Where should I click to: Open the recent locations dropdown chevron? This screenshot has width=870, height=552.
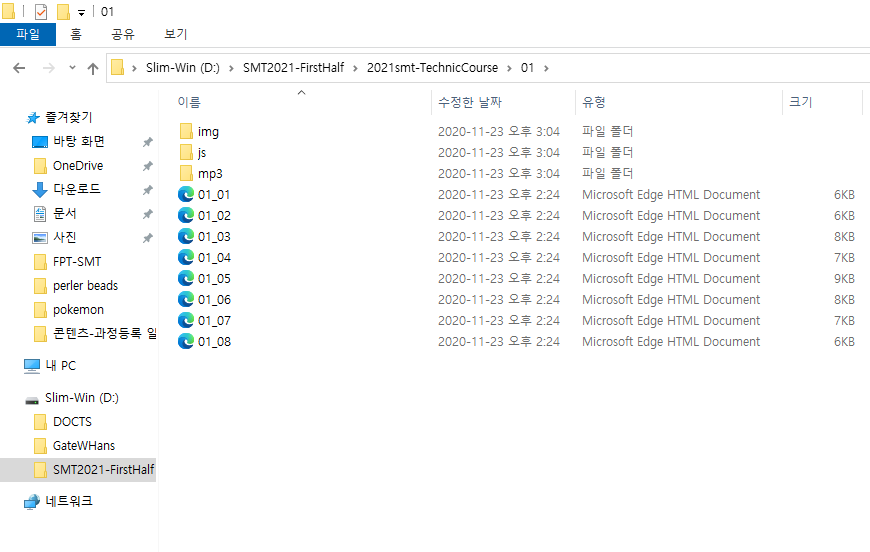pos(72,68)
